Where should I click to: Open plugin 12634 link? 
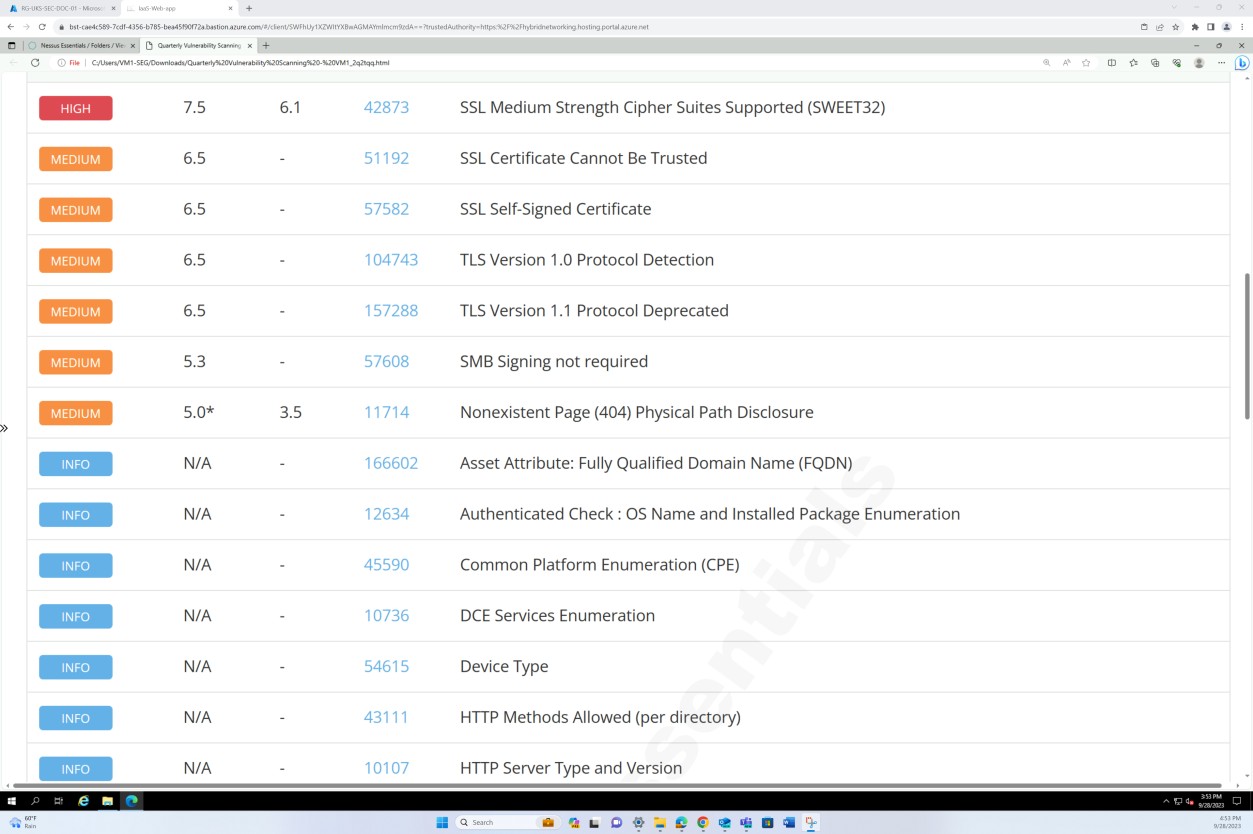tap(386, 514)
